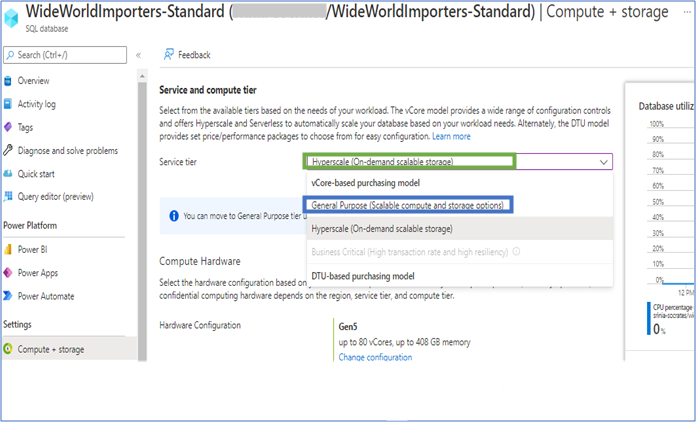Click the purple Tags icon
This screenshot has height=425, width=697.
click(8, 127)
